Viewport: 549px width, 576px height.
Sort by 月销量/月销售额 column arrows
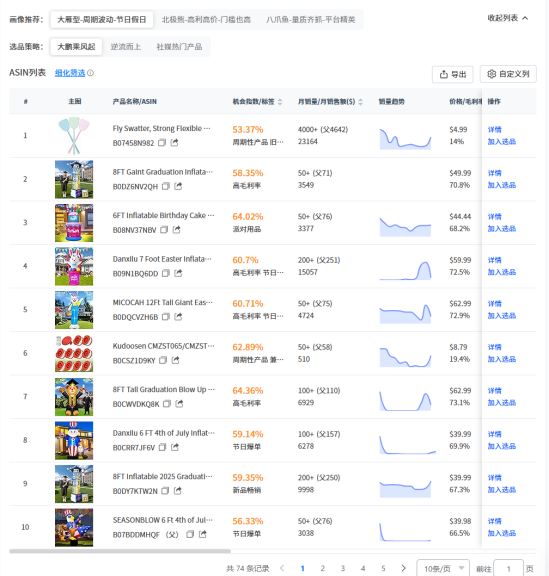(360, 102)
